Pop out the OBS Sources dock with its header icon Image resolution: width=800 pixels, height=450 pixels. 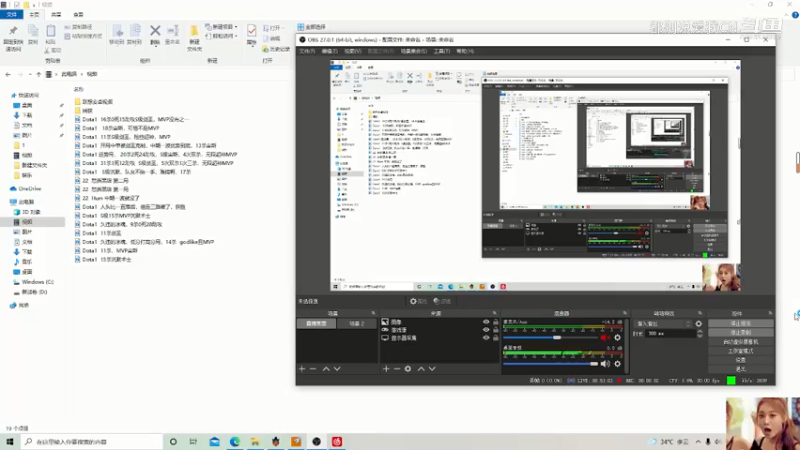point(494,313)
